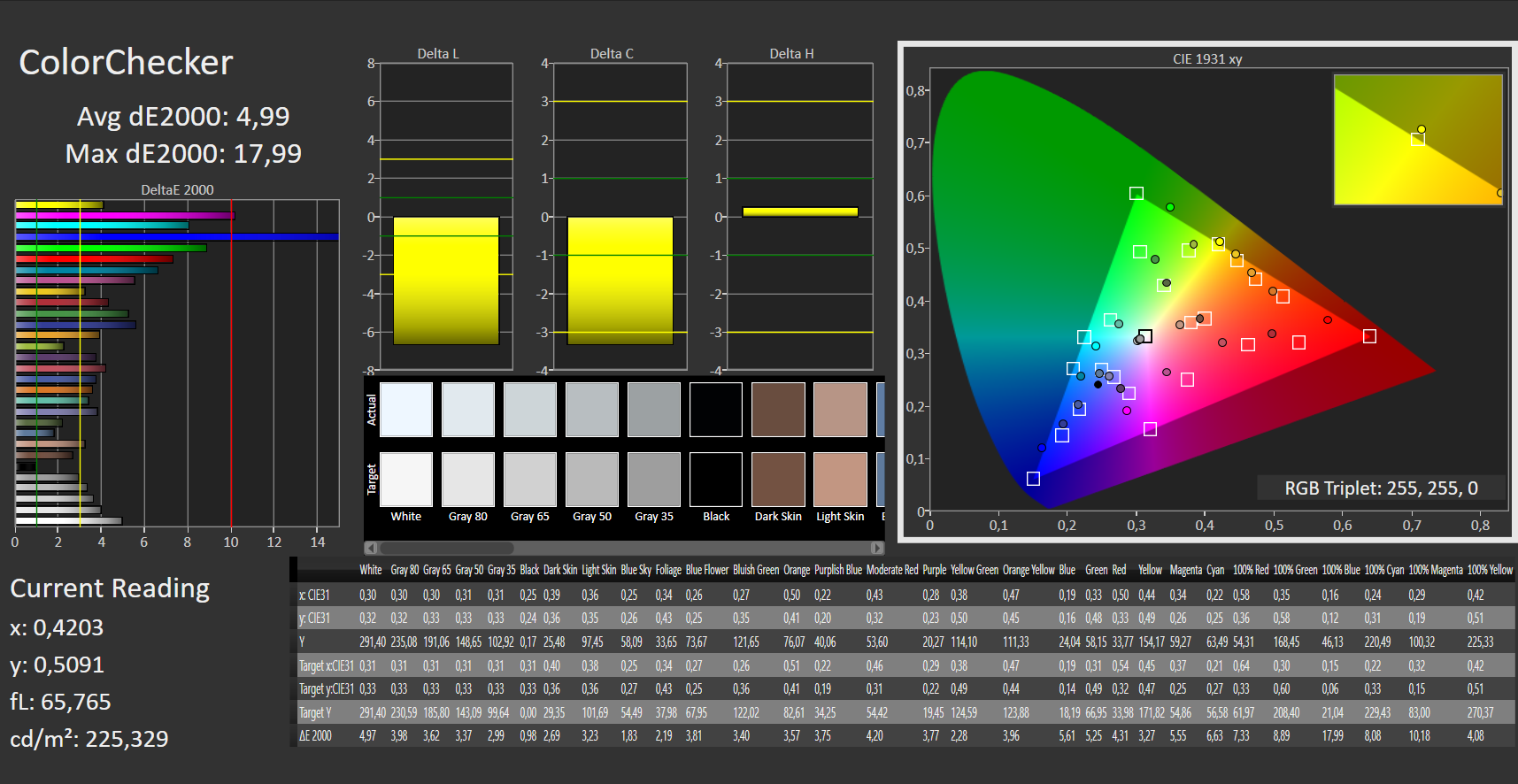Pick the Target Gray 65 swatch
This screenshot has width=1518, height=784.
pos(530,480)
